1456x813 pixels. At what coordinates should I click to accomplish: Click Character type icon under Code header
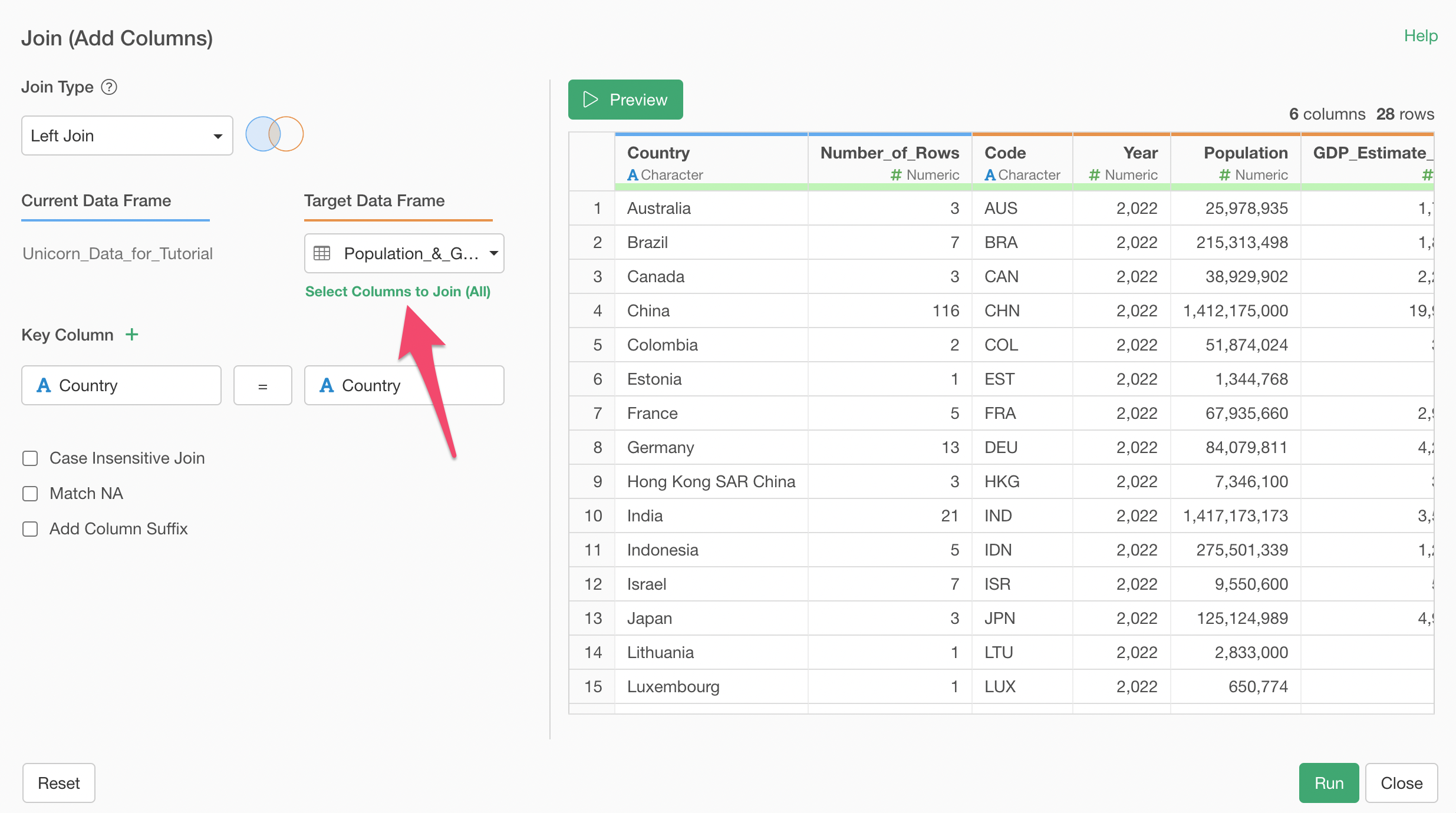click(990, 175)
